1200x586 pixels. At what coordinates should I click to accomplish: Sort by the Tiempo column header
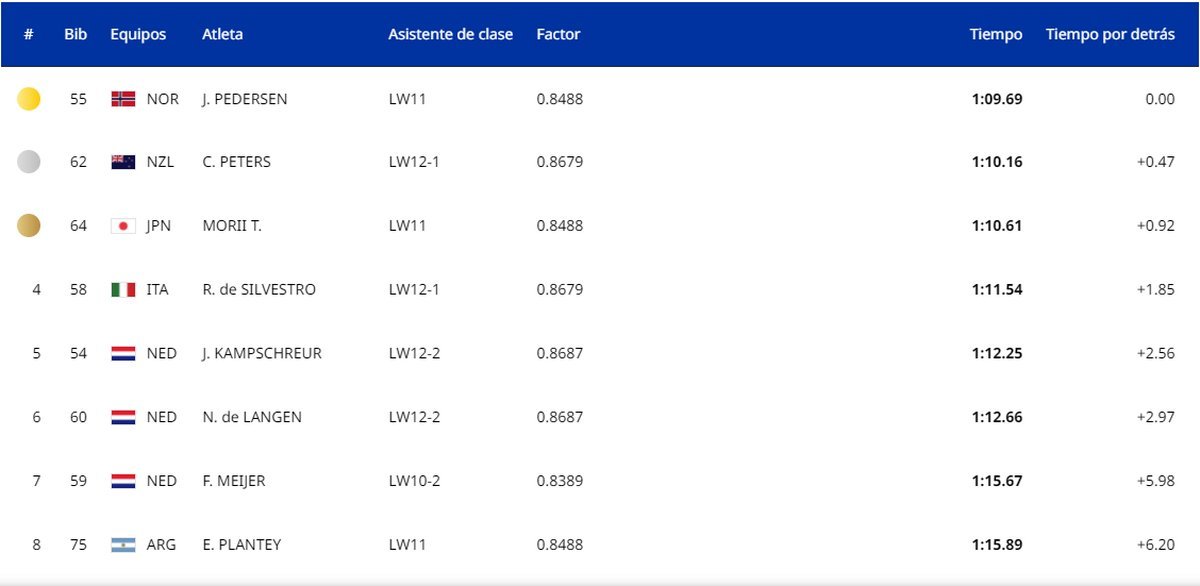point(996,34)
